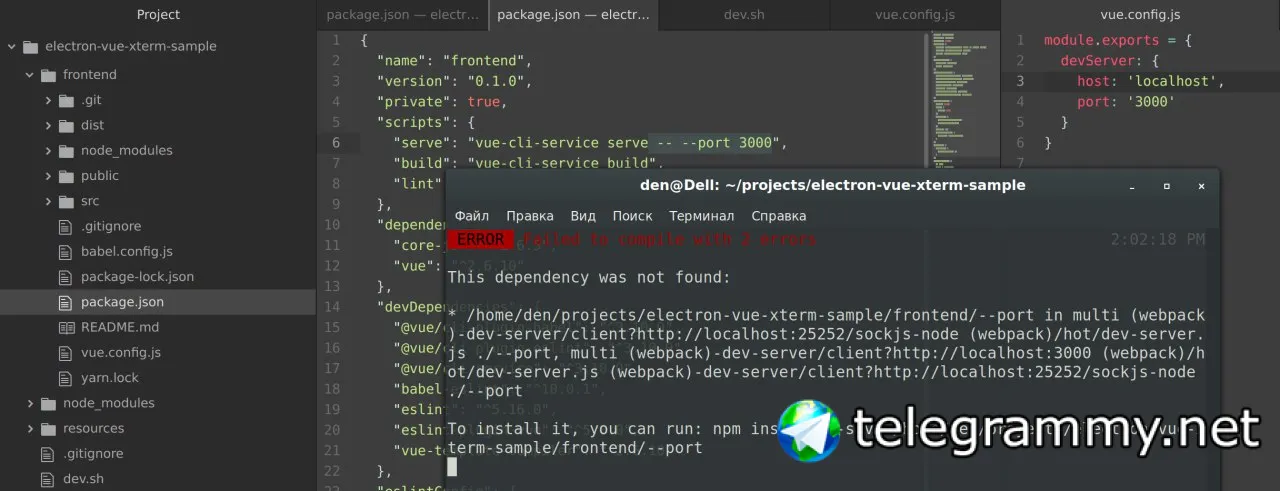
Task: Collapse the electron-vue-xterm-sample root folder chevron
Action: [x=11, y=47]
